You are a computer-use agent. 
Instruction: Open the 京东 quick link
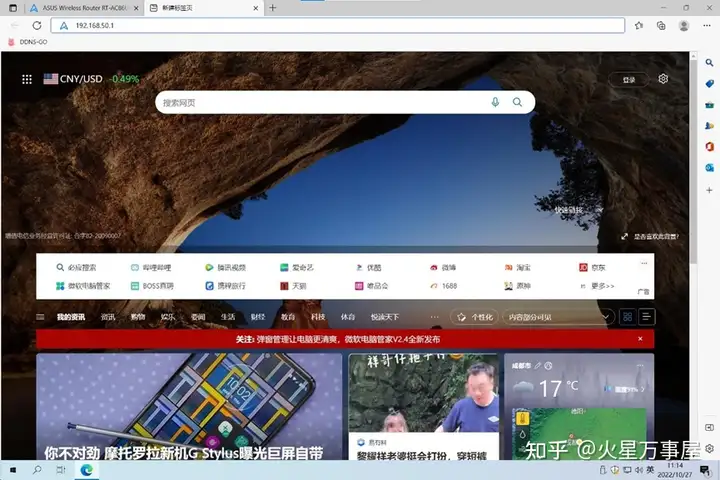pos(592,267)
